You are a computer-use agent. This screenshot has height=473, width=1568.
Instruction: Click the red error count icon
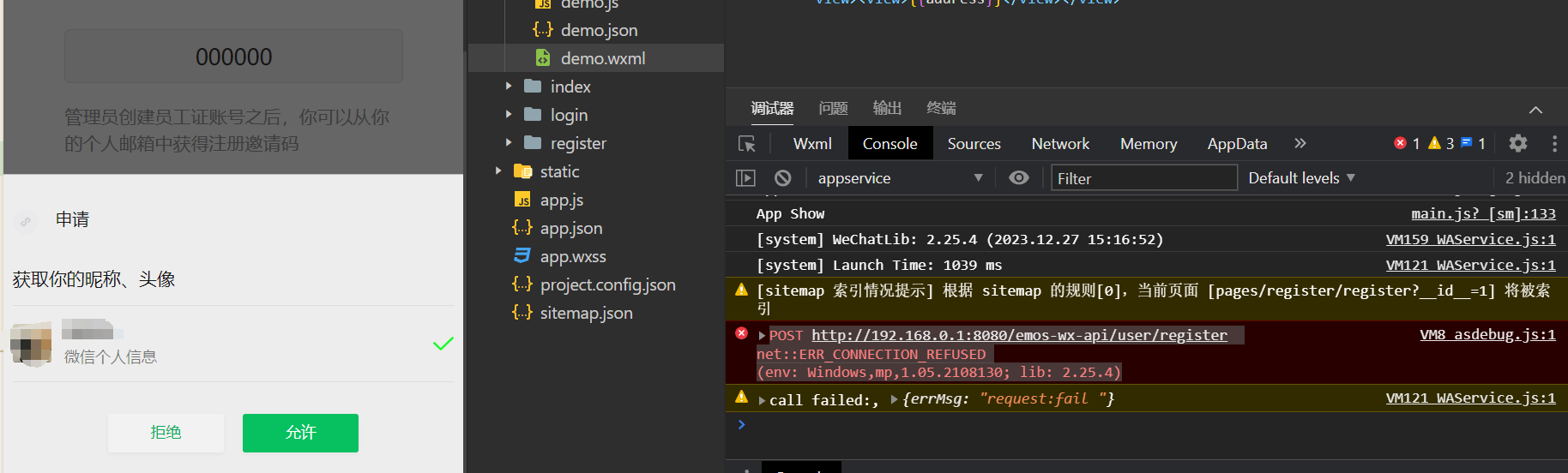click(1401, 143)
